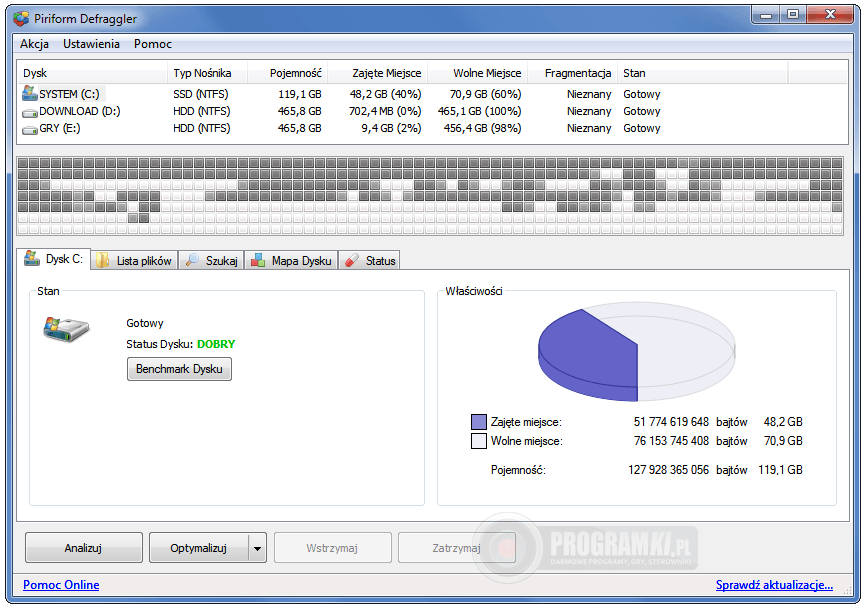Screen dimensions: 864x605
Task: Click the SSD (NTFS) media type cell
Action: (201, 94)
